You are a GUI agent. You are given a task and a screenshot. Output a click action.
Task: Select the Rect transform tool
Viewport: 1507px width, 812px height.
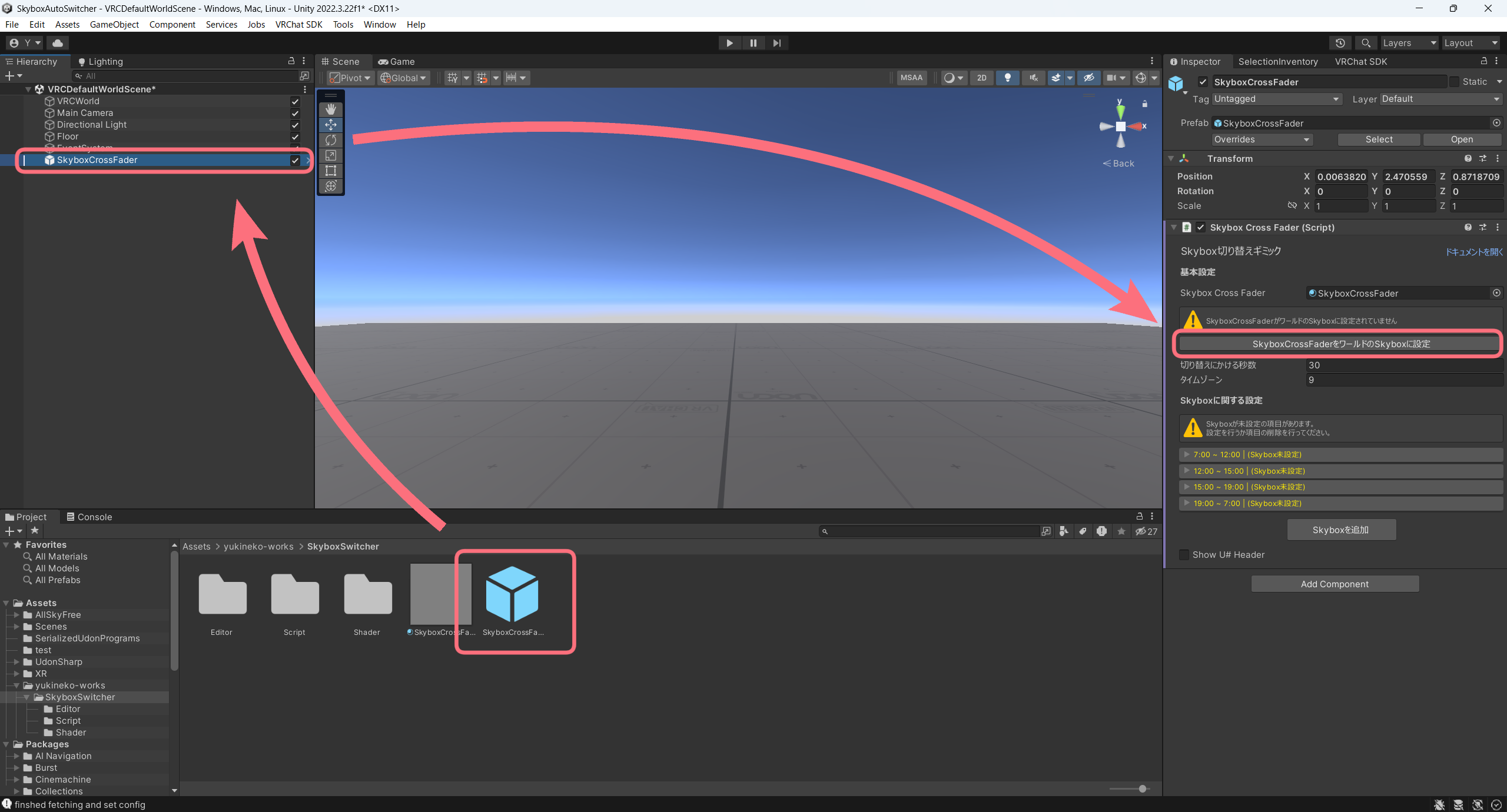tap(331, 171)
